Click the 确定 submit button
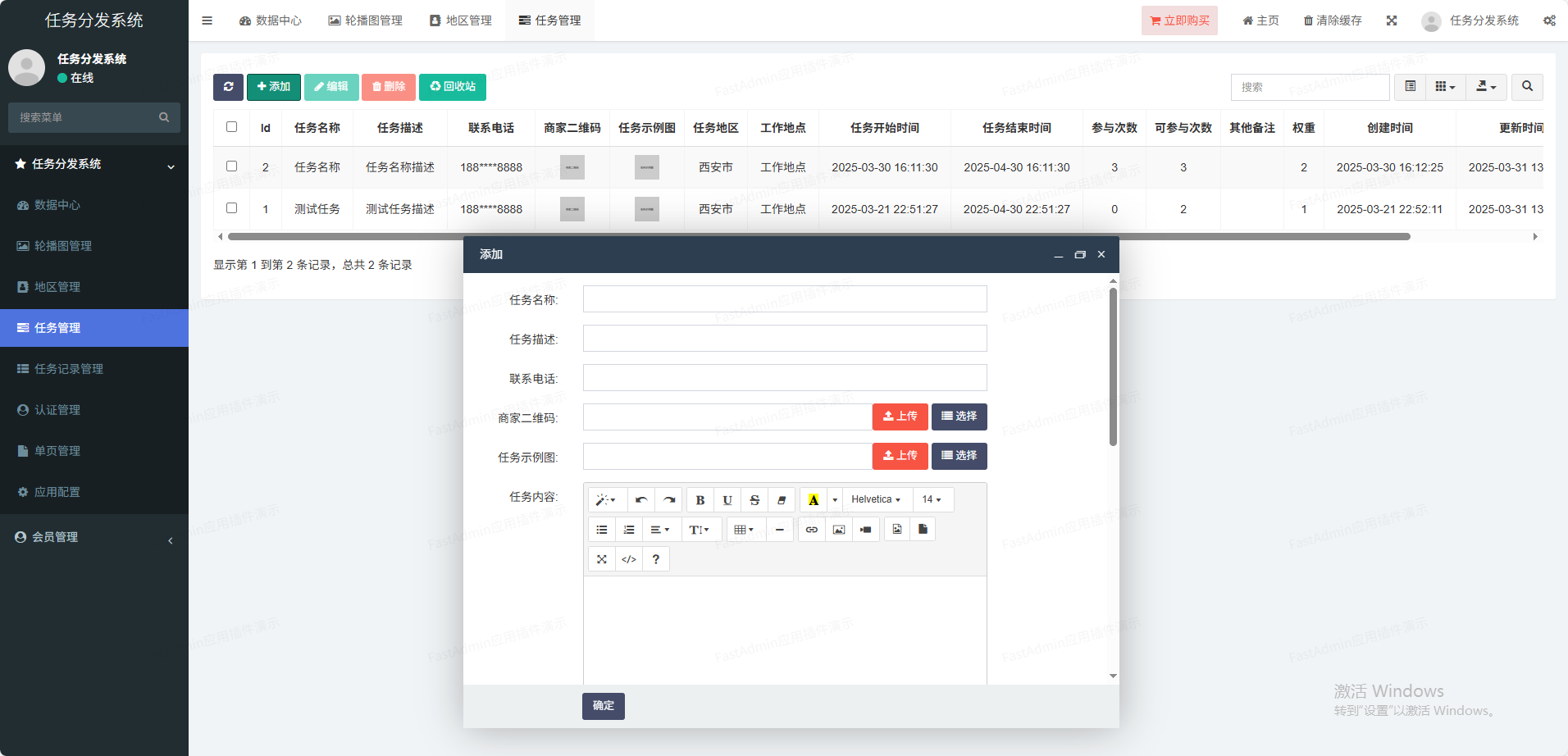The image size is (1568, 756). point(603,706)
